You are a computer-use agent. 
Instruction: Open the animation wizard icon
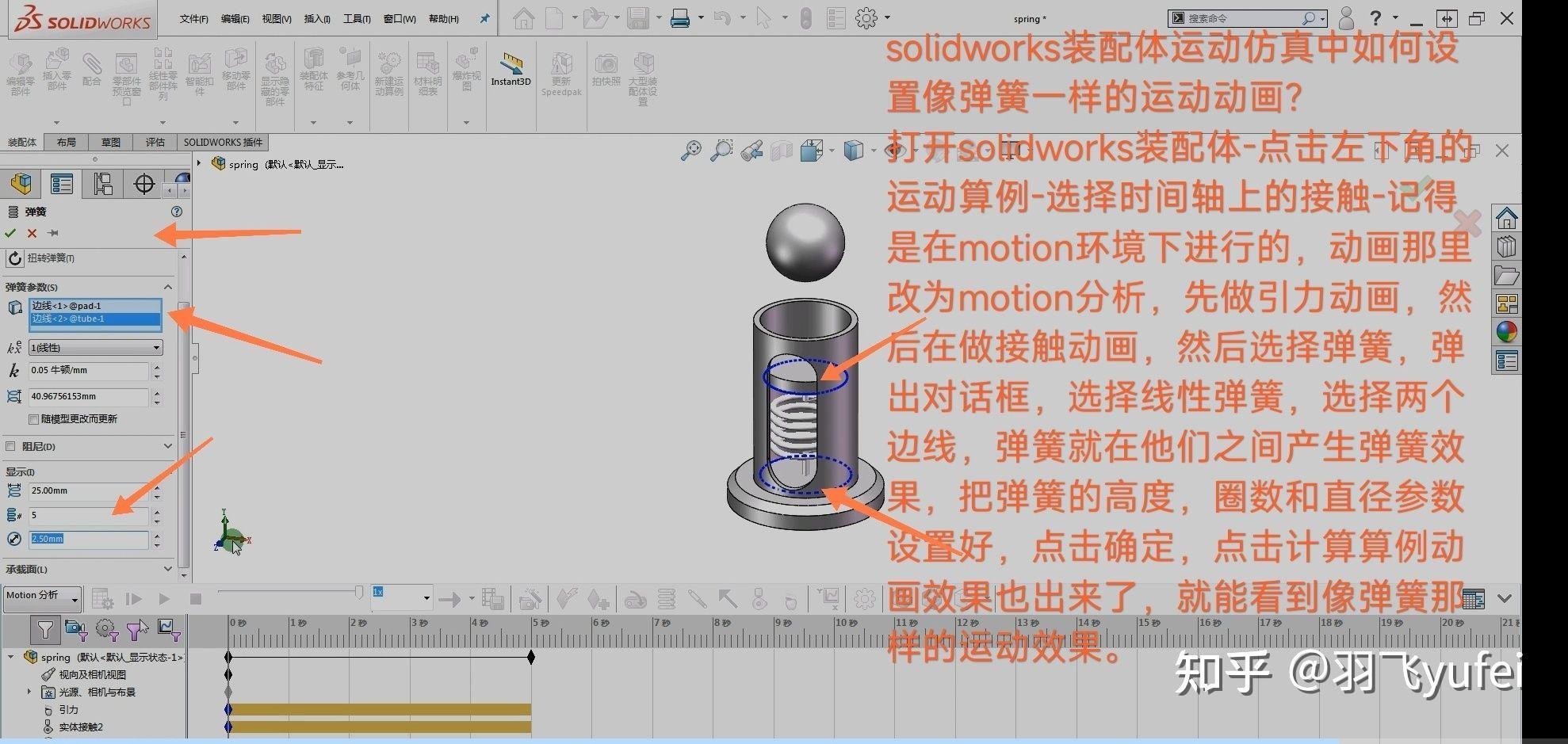(530, 599)
